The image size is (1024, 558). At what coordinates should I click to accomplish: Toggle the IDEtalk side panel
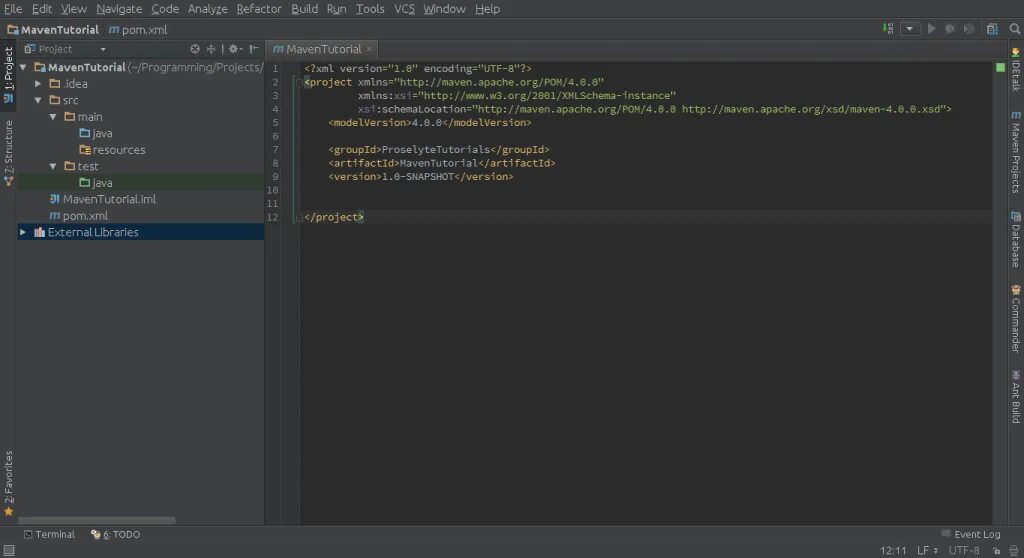(1016, 69)
